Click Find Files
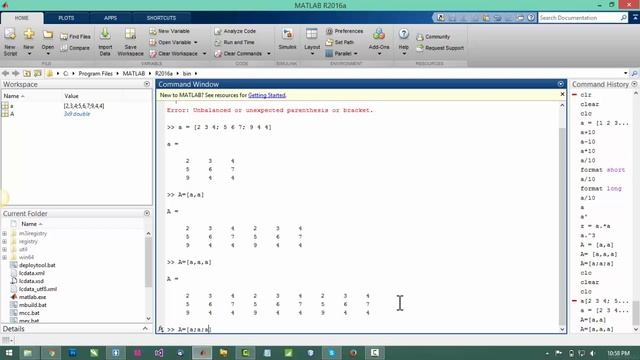640x360 pixels. tap(76, 37)
